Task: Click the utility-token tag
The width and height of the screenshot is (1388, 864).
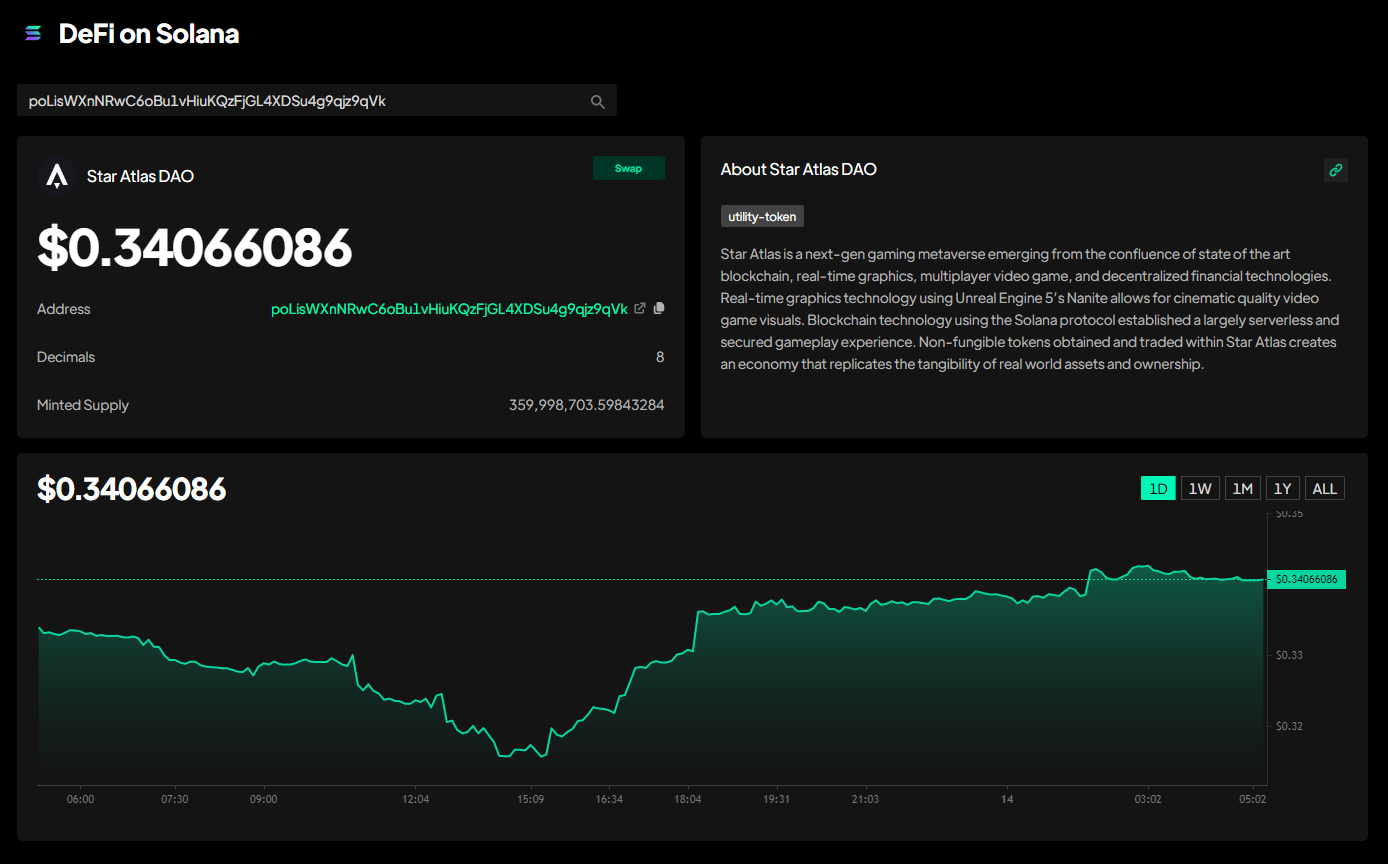Action: (x=762, y=216)
